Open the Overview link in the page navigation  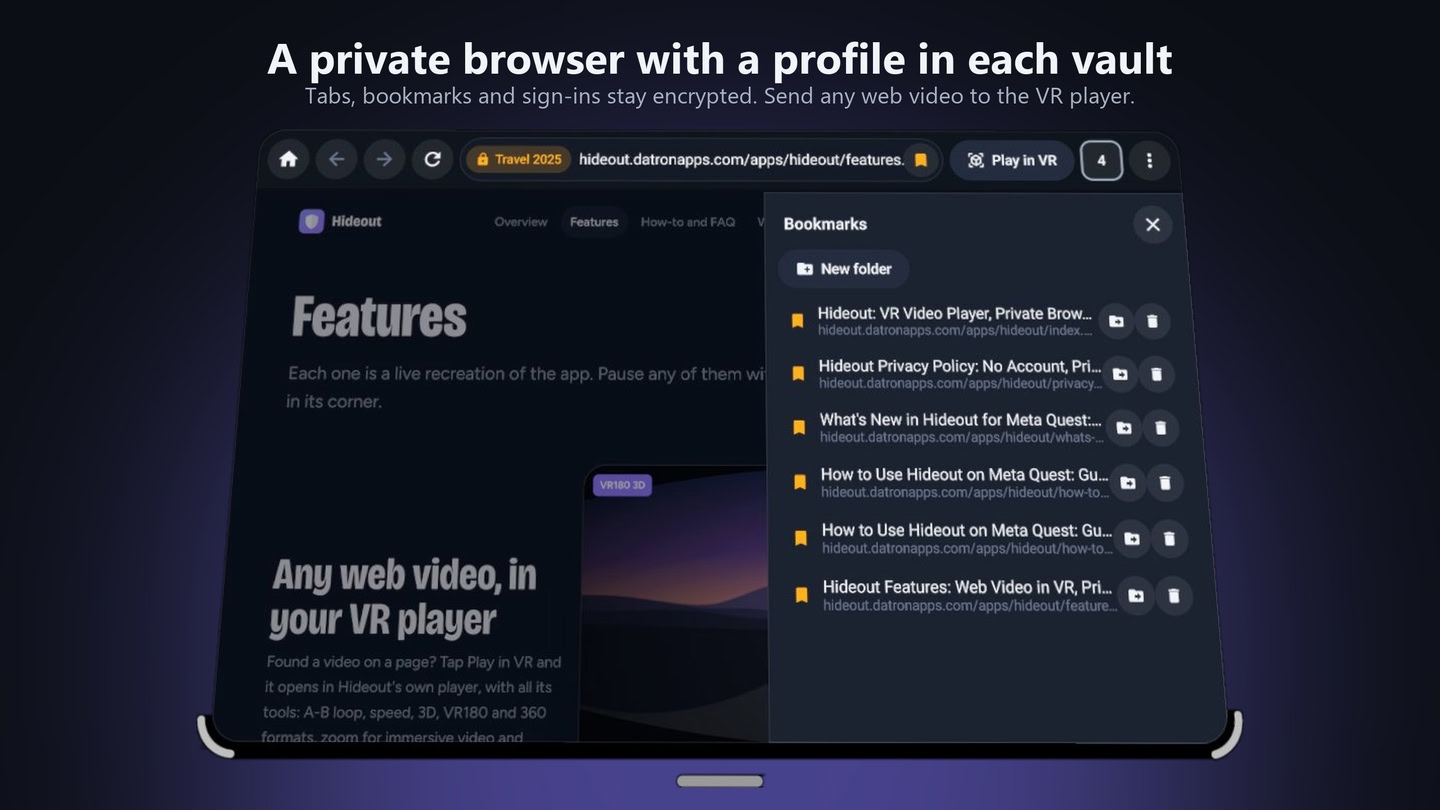pyautogui.click(x=521, y=222)
